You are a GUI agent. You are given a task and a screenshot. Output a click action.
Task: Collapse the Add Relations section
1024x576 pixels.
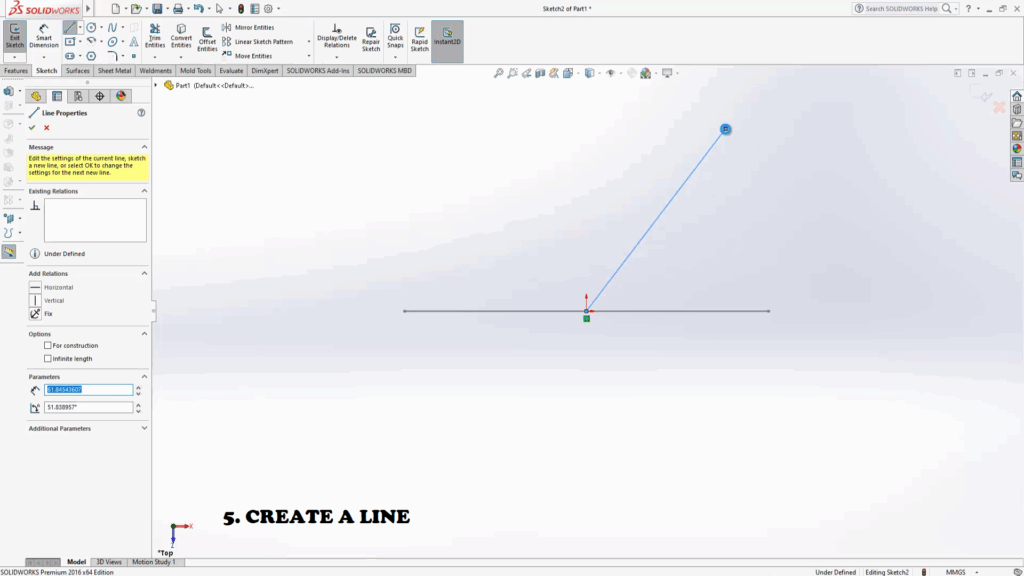(x=144, y=273)
